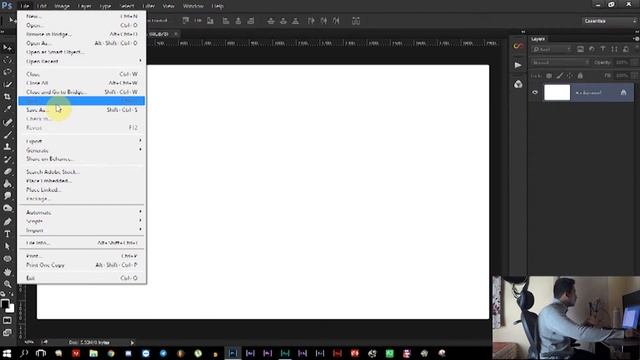Select the Move tool
The image size is (640, 360).
coord(7,48)
